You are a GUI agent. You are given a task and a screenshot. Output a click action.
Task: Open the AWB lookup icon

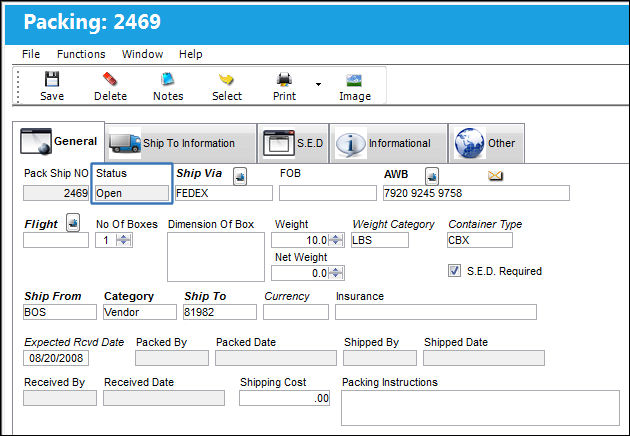(x=432, y=176)
